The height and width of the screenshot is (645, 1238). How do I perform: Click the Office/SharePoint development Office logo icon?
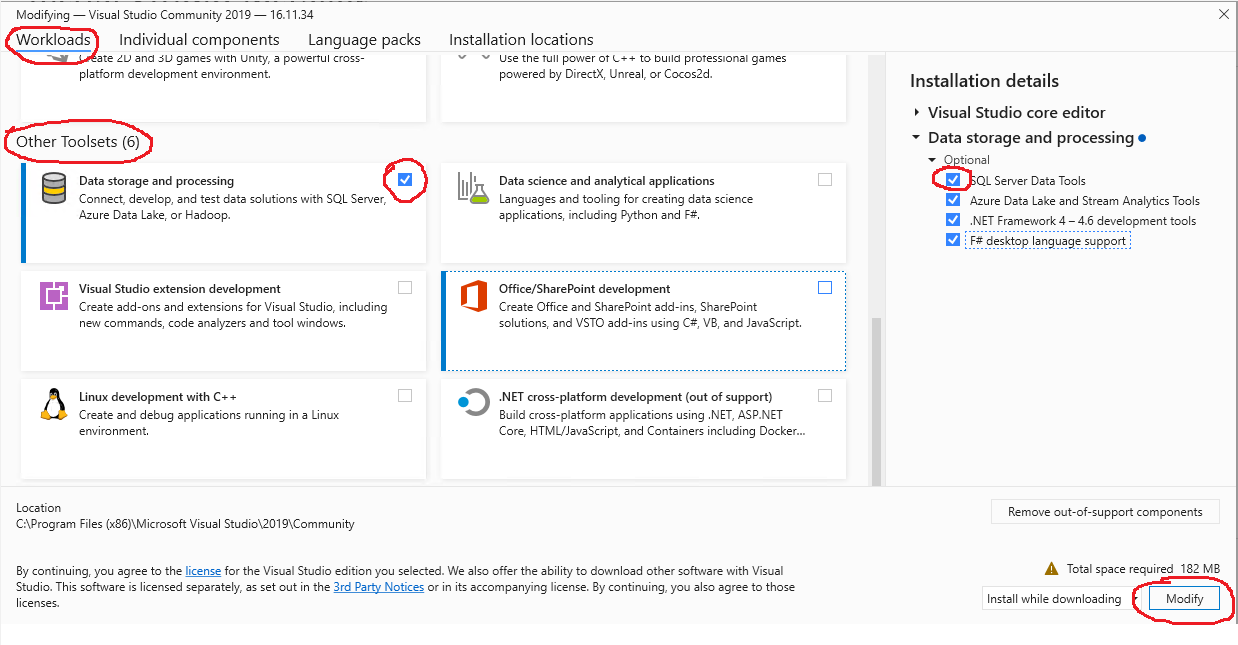[x=473, y=296]
